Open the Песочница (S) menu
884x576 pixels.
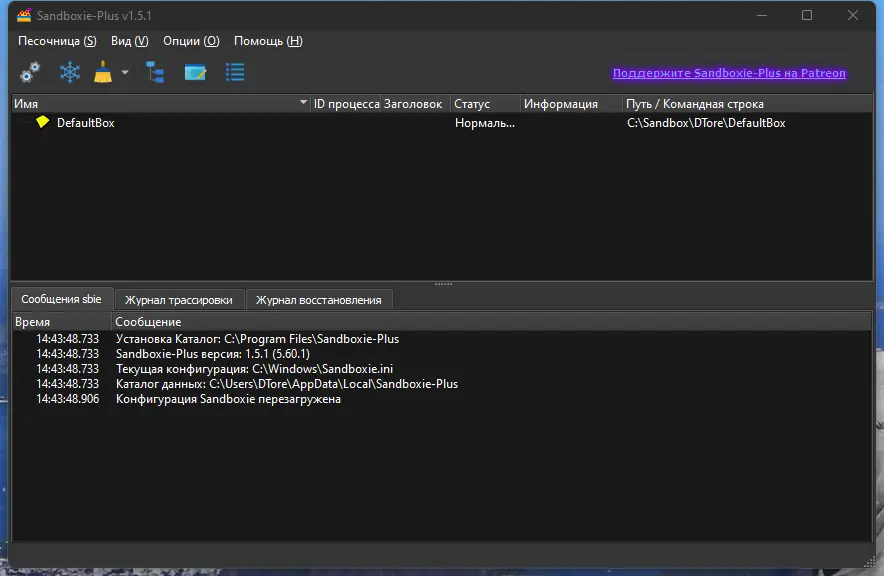click(x=57, y=41)
